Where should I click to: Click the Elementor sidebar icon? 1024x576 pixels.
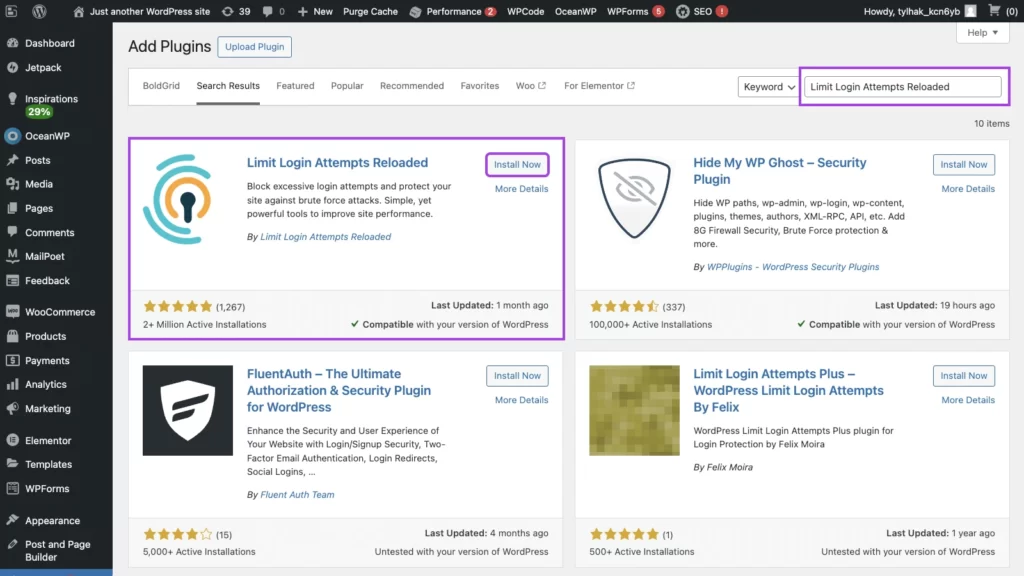[12, 440]
